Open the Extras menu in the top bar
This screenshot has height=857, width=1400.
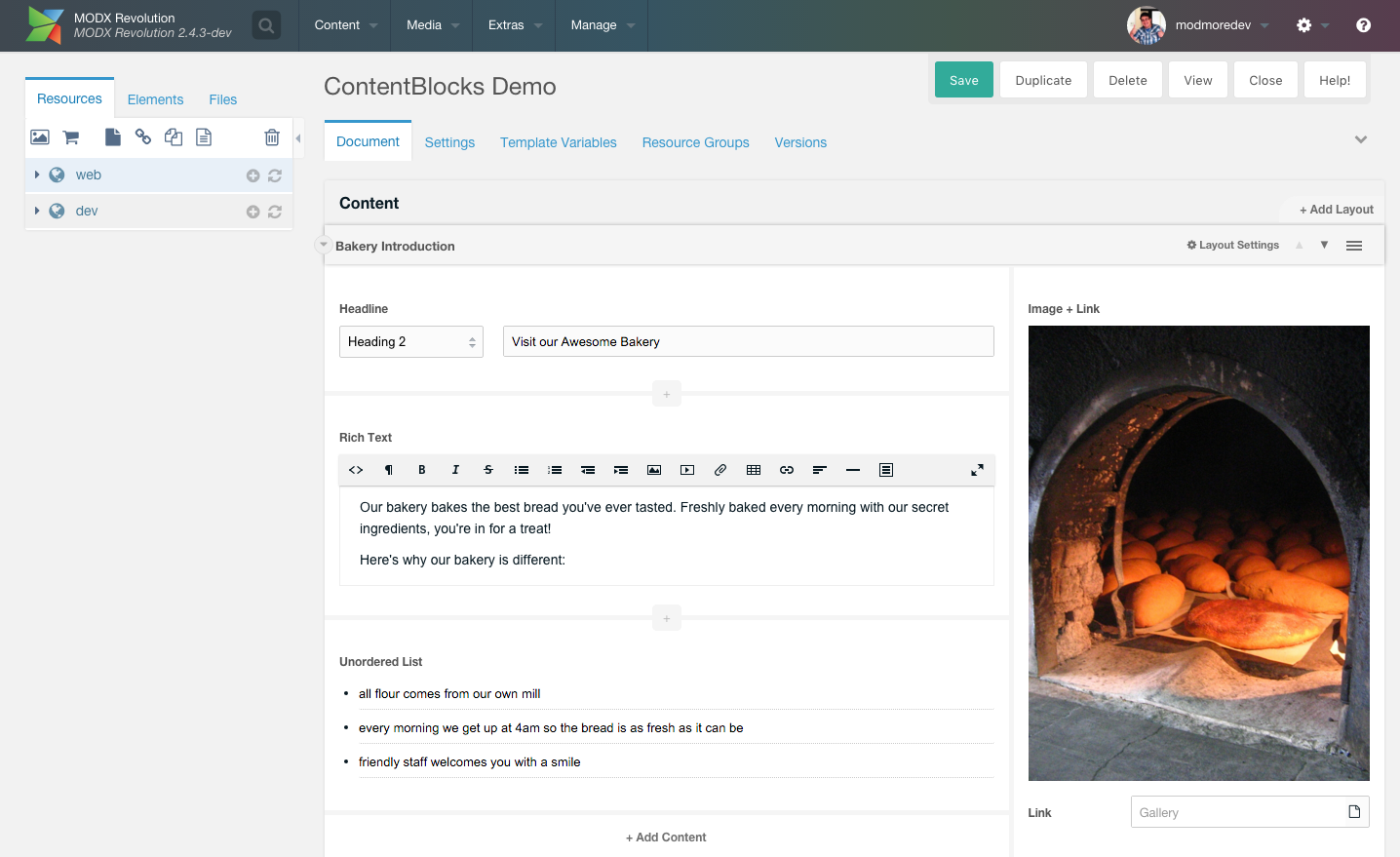click(x=514, y=25)
